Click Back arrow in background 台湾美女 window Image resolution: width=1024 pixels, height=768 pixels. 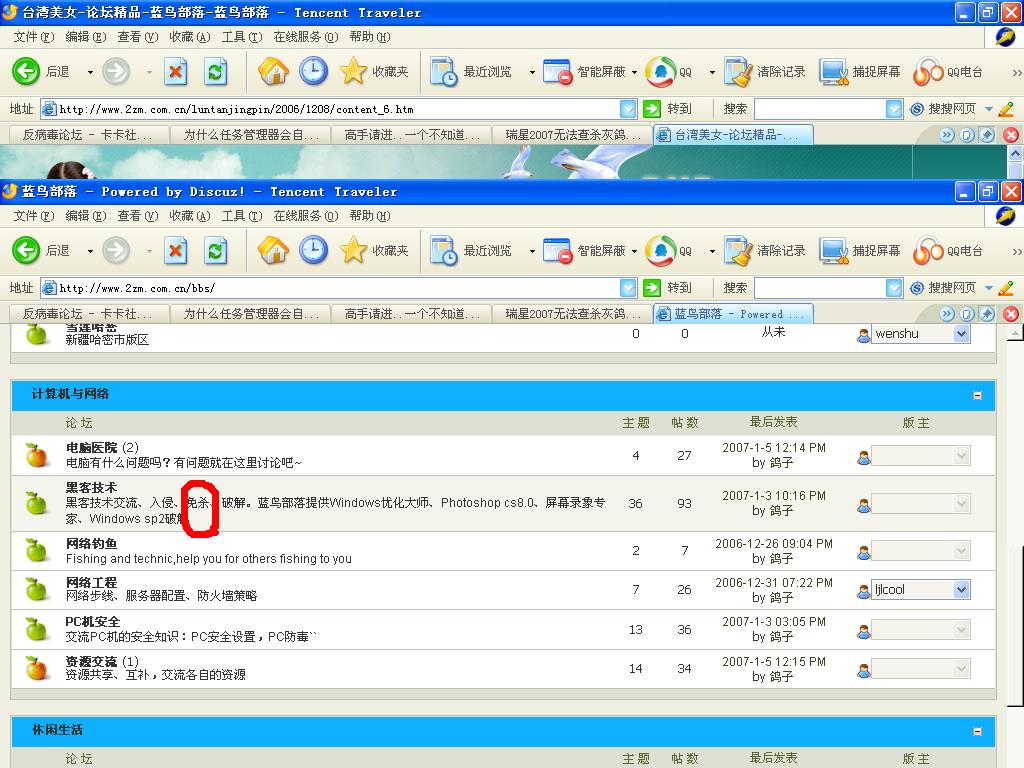tap(26, 72)
